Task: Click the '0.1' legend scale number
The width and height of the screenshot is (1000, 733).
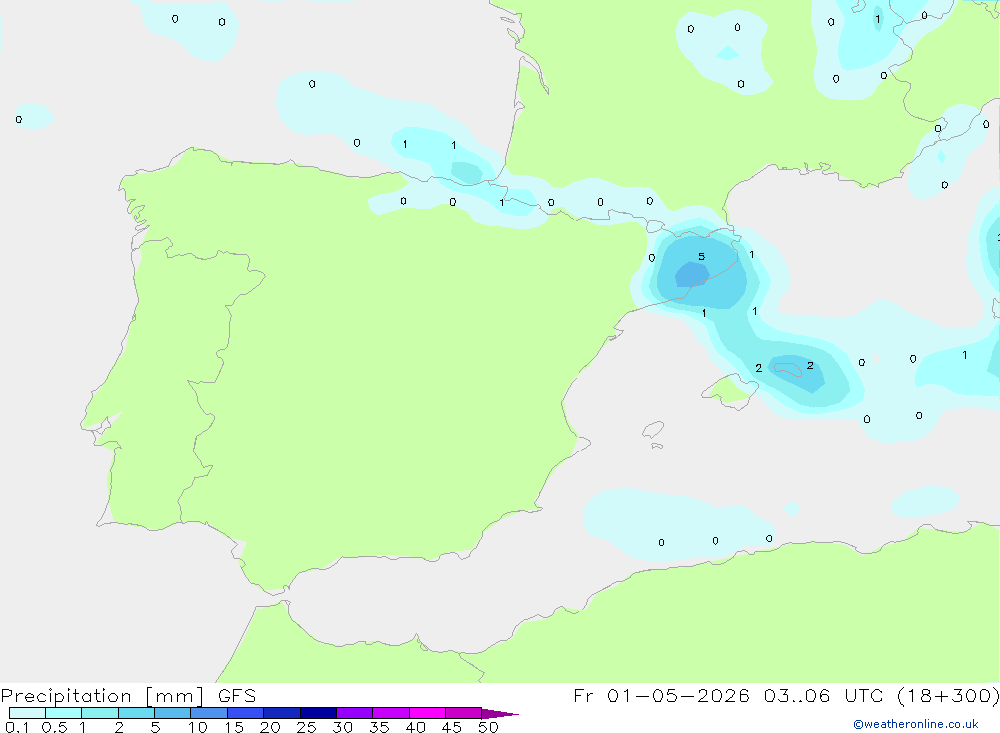Action: click(x=17, y=727)
